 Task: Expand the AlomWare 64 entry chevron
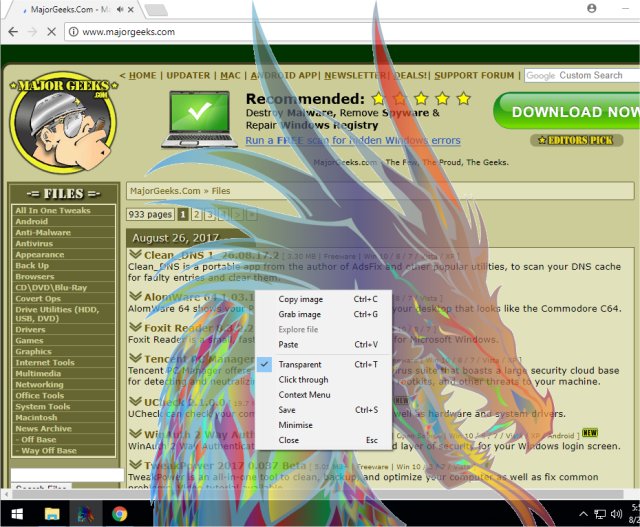coord(135,296)
